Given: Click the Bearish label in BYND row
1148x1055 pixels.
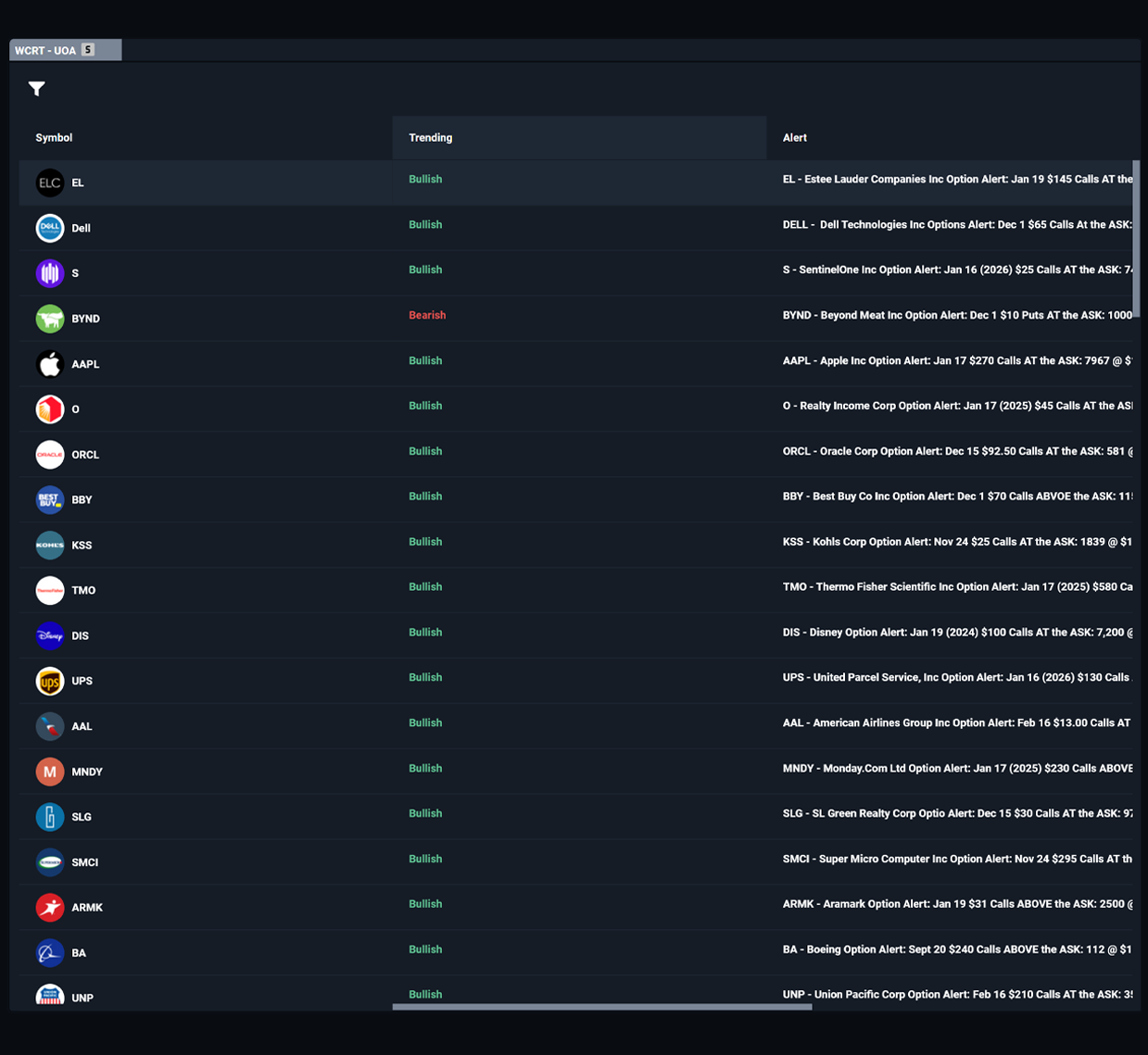Looking at the screenshot, I should coord(427,316).
